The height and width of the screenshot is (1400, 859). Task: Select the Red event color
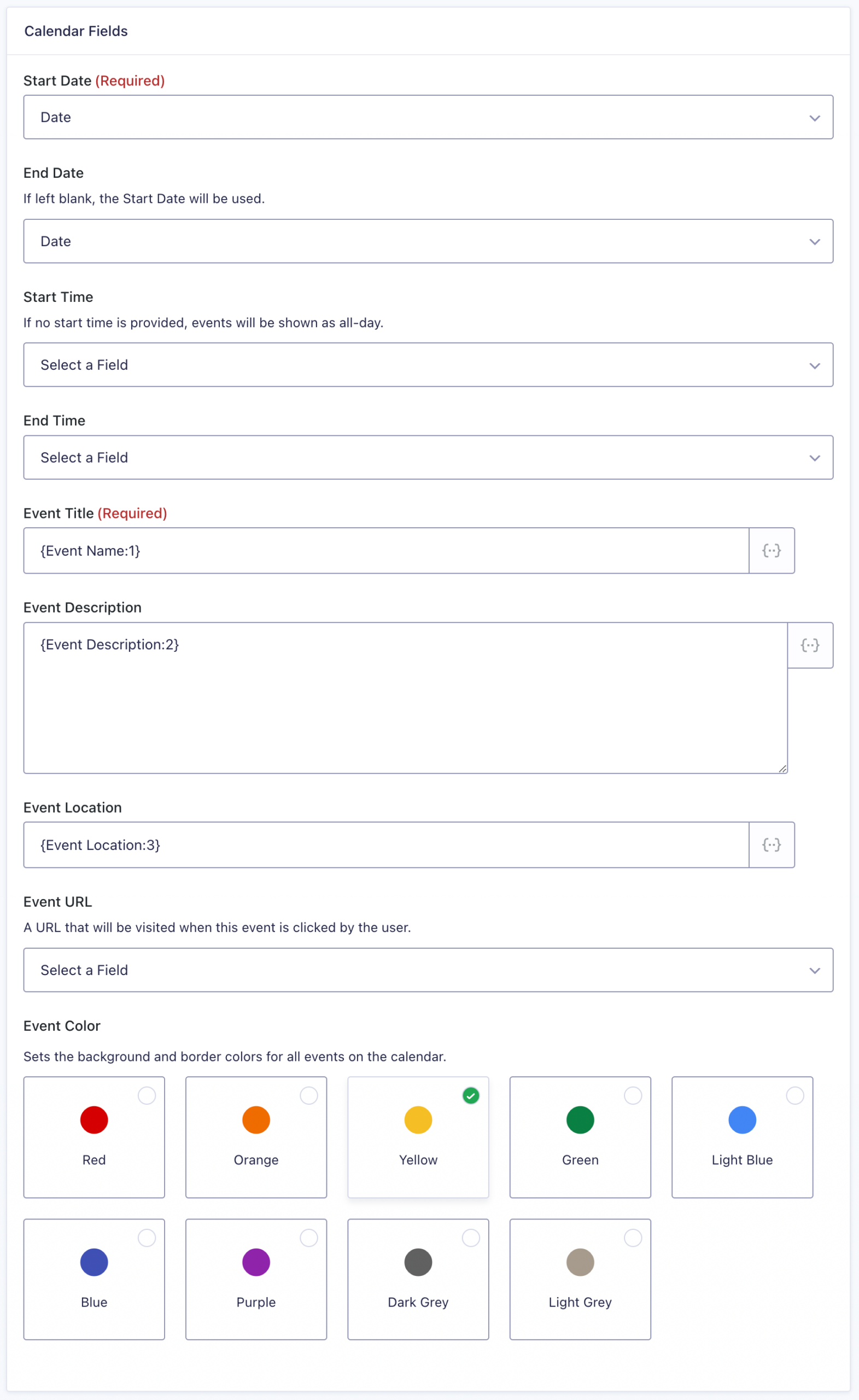pos(94,1137)
